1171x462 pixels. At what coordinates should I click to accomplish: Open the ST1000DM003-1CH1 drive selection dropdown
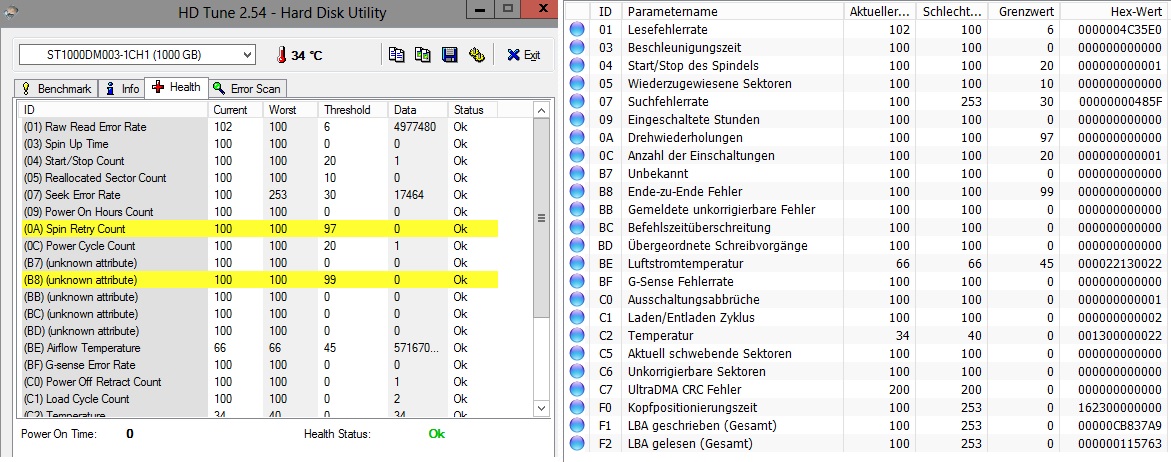(x=137, y=54)
